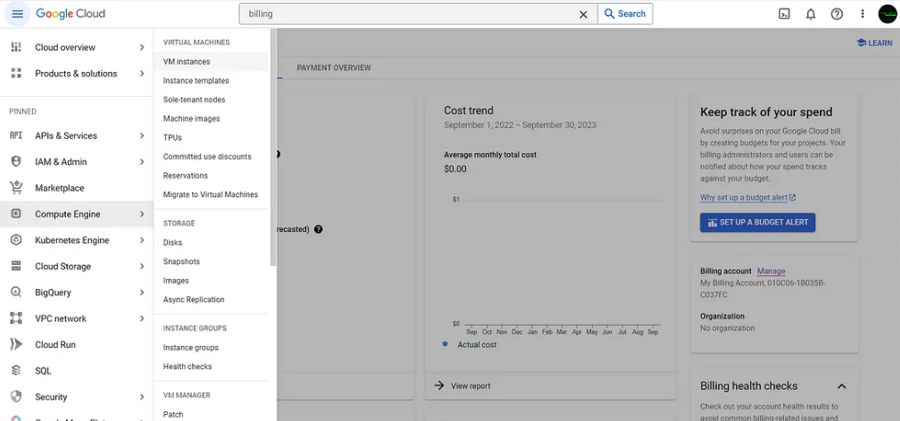Expand Cloud overview submenu arrow
The width and height of the screenshot is (900, 421).
(x=142, y=47)
